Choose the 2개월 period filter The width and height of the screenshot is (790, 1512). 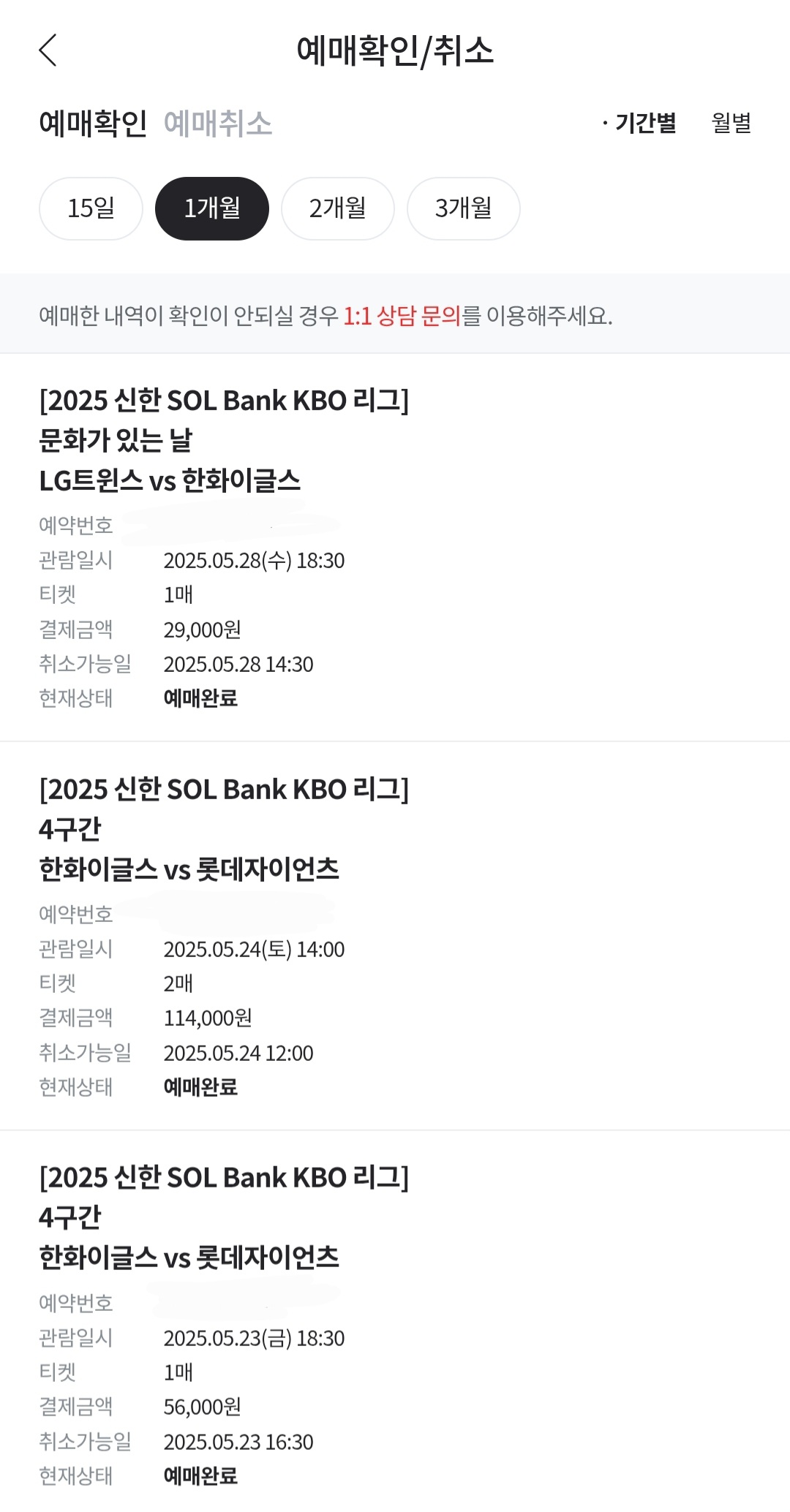coord(338,208)
